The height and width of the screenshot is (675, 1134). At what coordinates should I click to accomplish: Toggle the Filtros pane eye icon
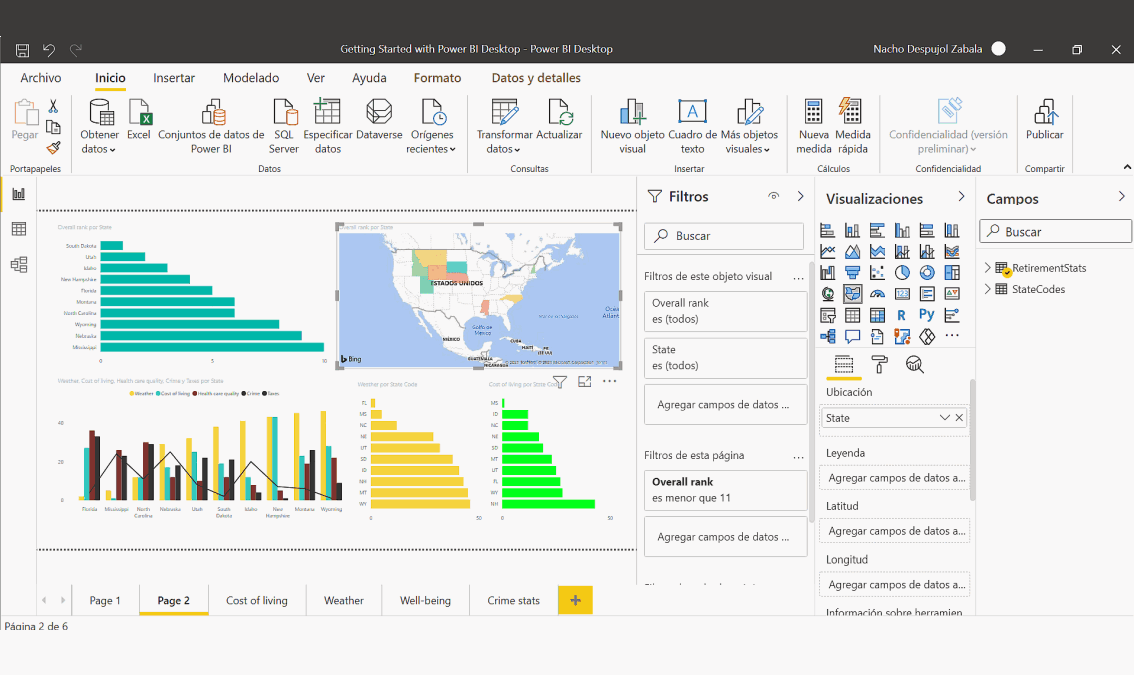point(773,197)
